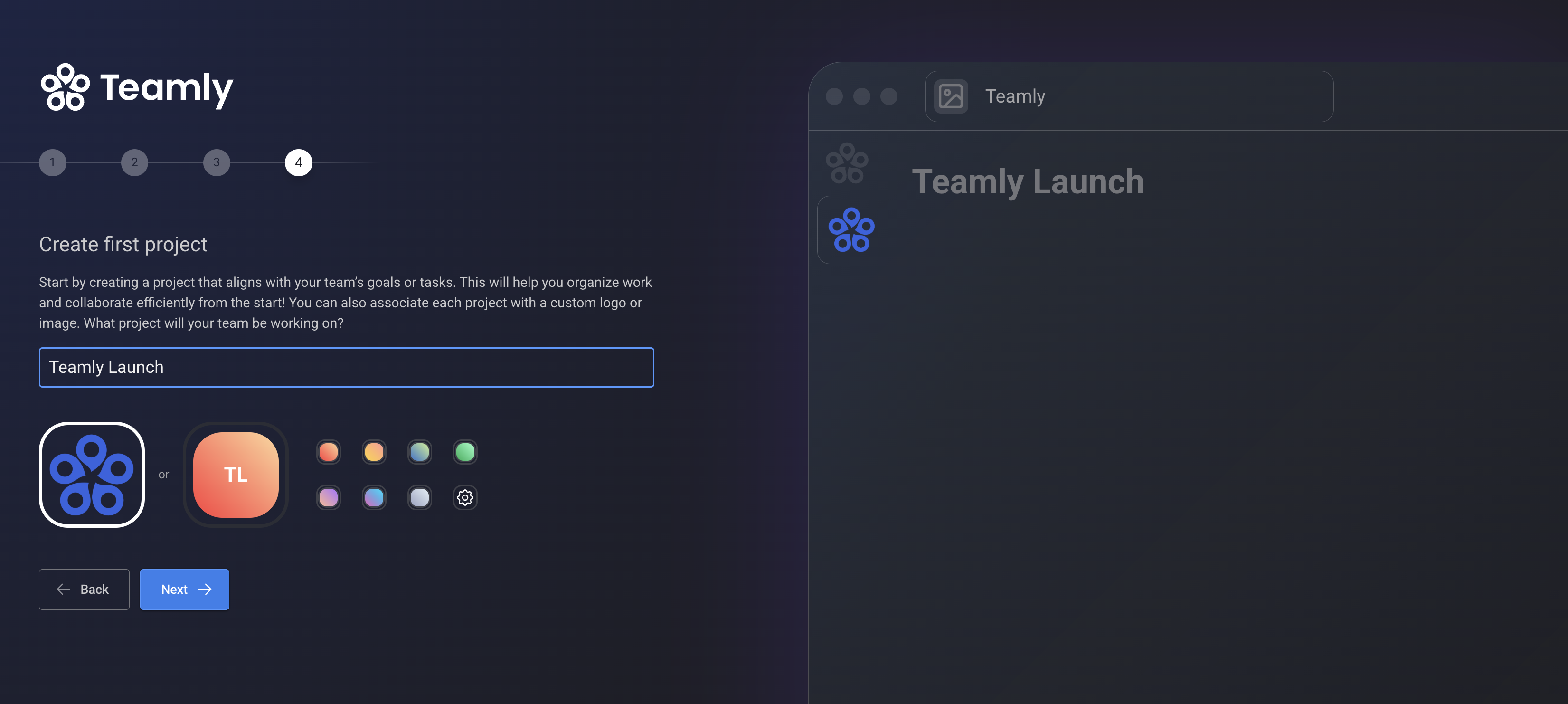Jump to onboarding step 2

point(134,162)
